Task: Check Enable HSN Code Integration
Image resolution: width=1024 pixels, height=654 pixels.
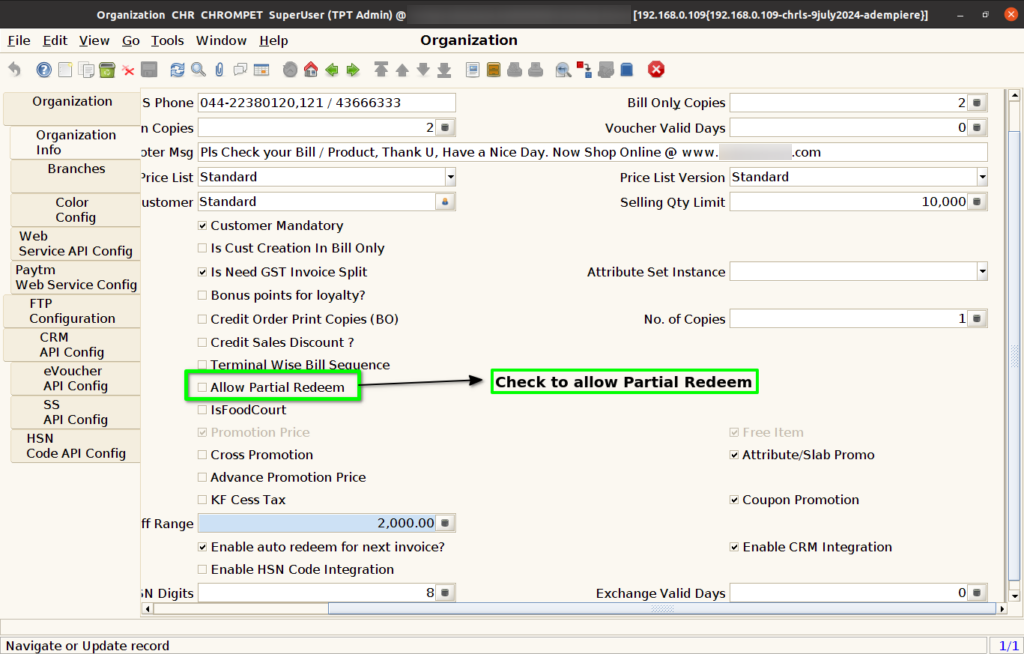Action: click(x=202, y=570)
